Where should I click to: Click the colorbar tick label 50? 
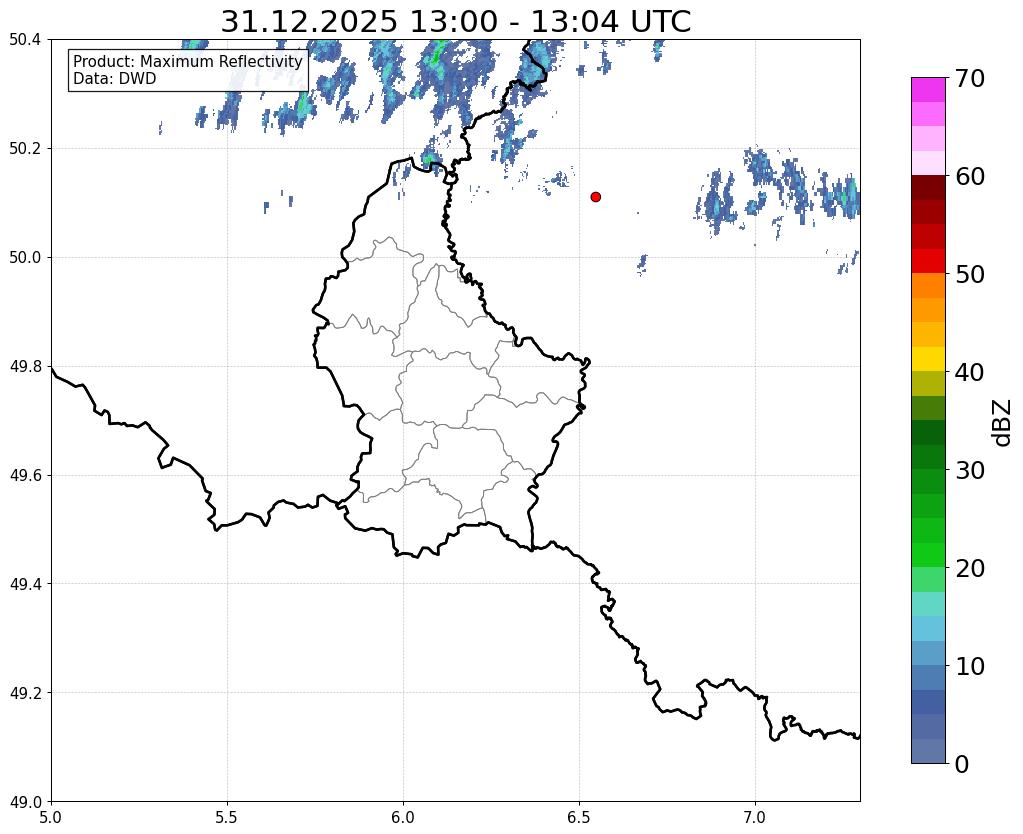point(970,274)
